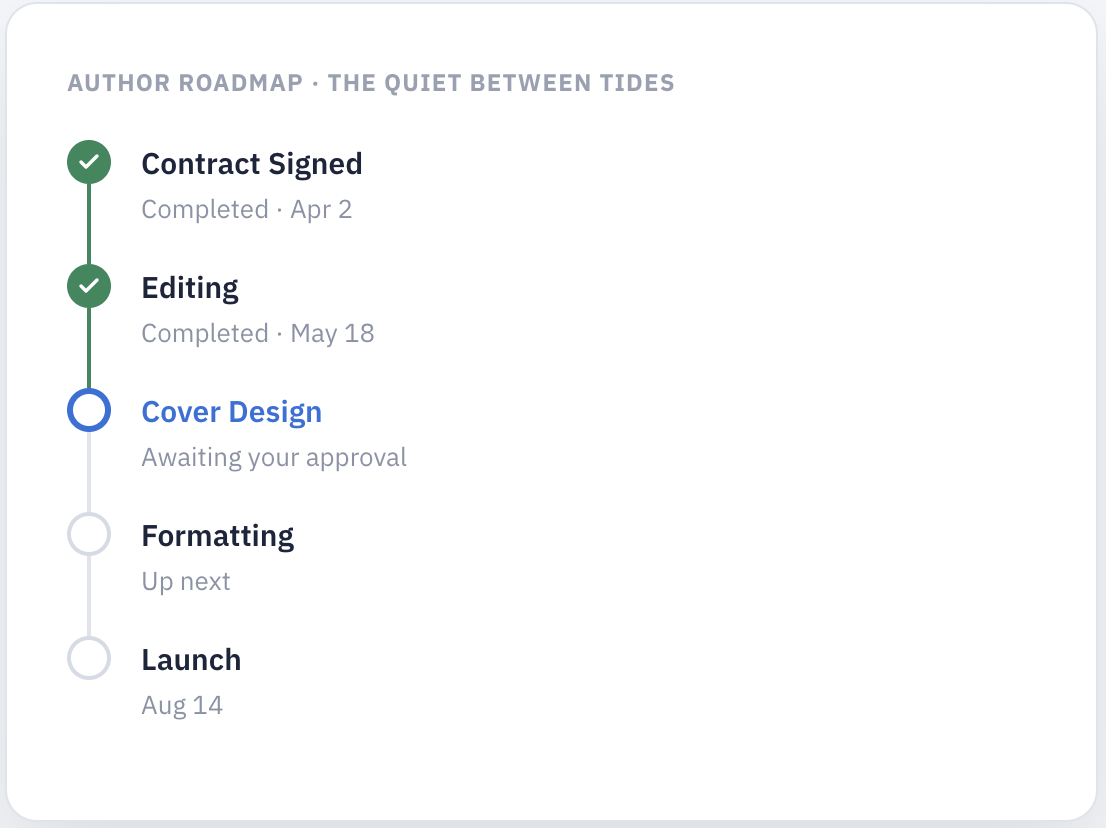Click the empty Launch step circle
Screen dimensions: 1106x828
[89, 659]
